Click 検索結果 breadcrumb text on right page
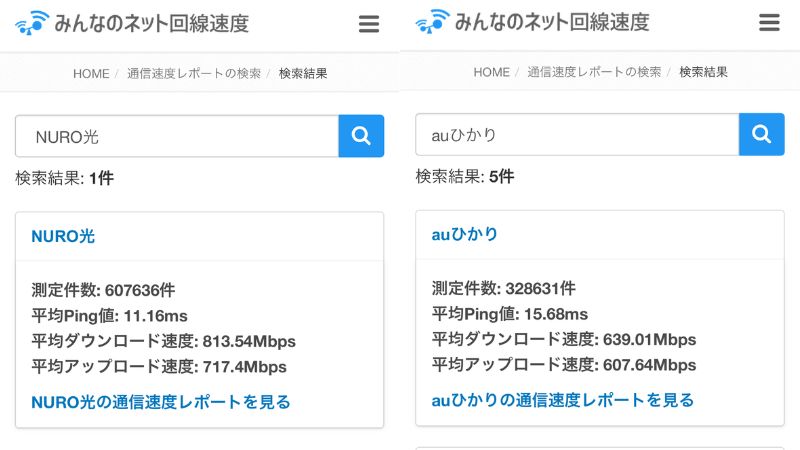The height and width of the screenshot is (450, 800). pyautogui.click(x=704, y=72)
